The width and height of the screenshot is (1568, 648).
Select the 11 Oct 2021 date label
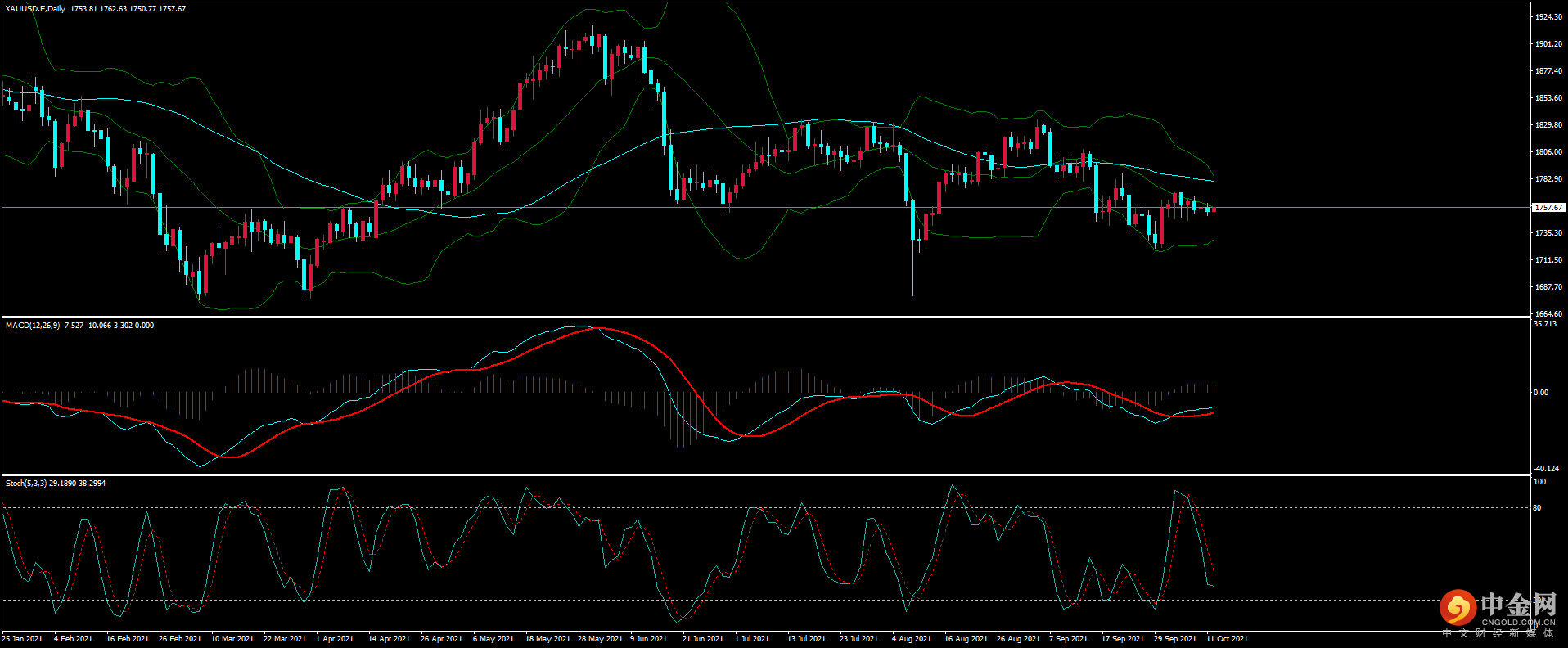coord(1227,639)
